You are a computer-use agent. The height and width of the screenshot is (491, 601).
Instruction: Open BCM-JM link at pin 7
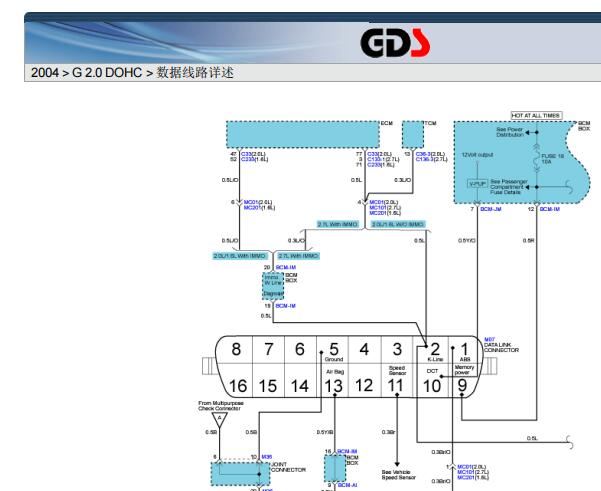(x=491, y=209)
